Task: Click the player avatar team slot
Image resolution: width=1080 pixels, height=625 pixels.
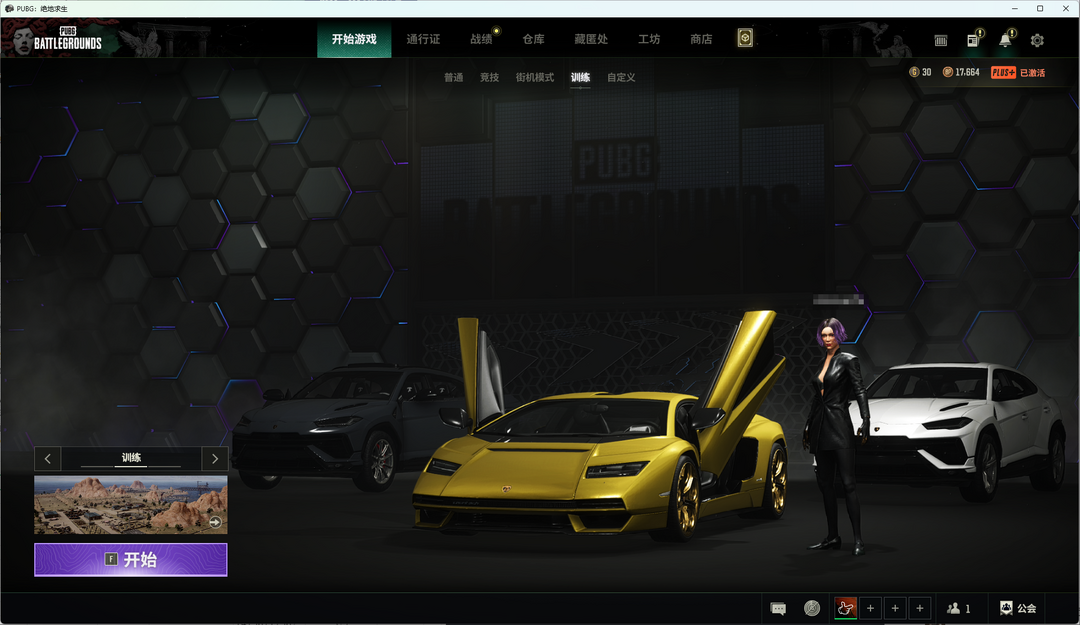Action: 845,608
